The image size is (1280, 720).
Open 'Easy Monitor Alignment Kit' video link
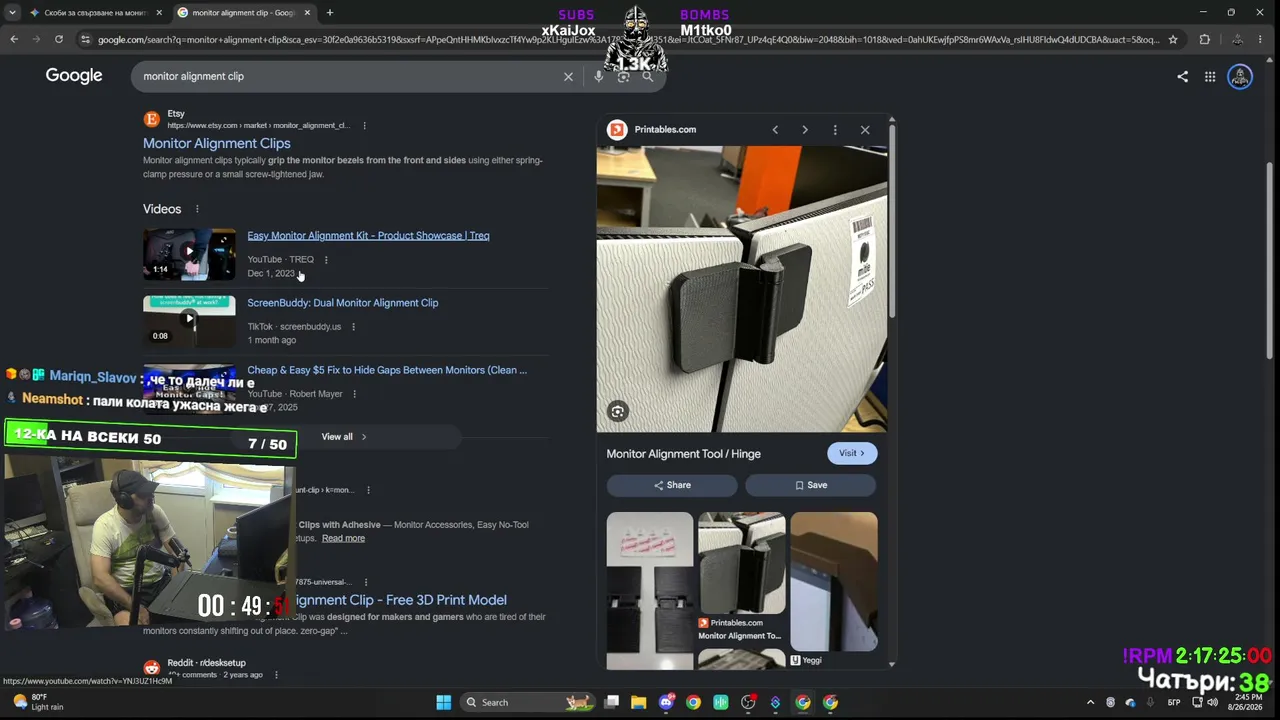tap(368, 236)
